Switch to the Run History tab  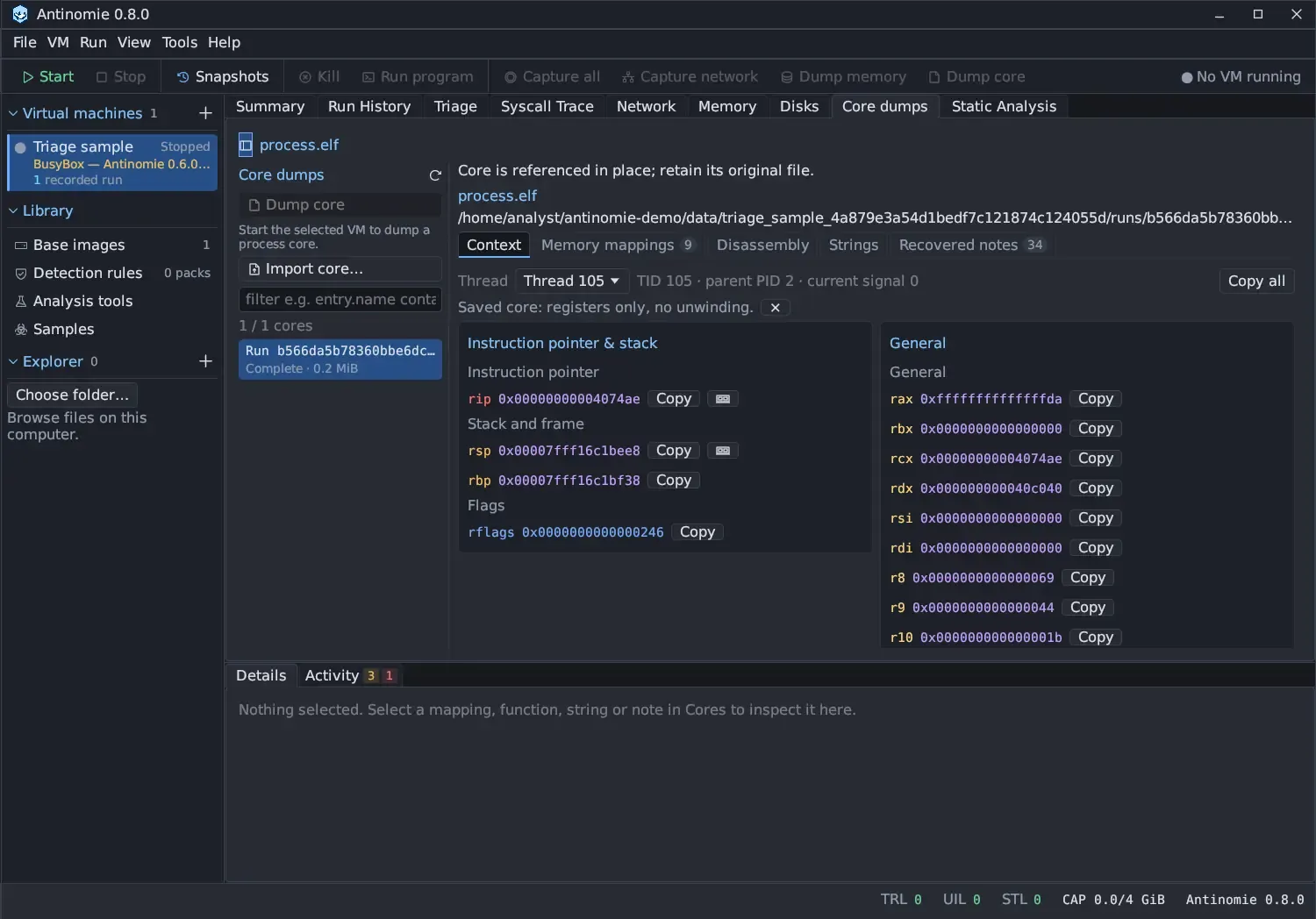tap(369, 106)
